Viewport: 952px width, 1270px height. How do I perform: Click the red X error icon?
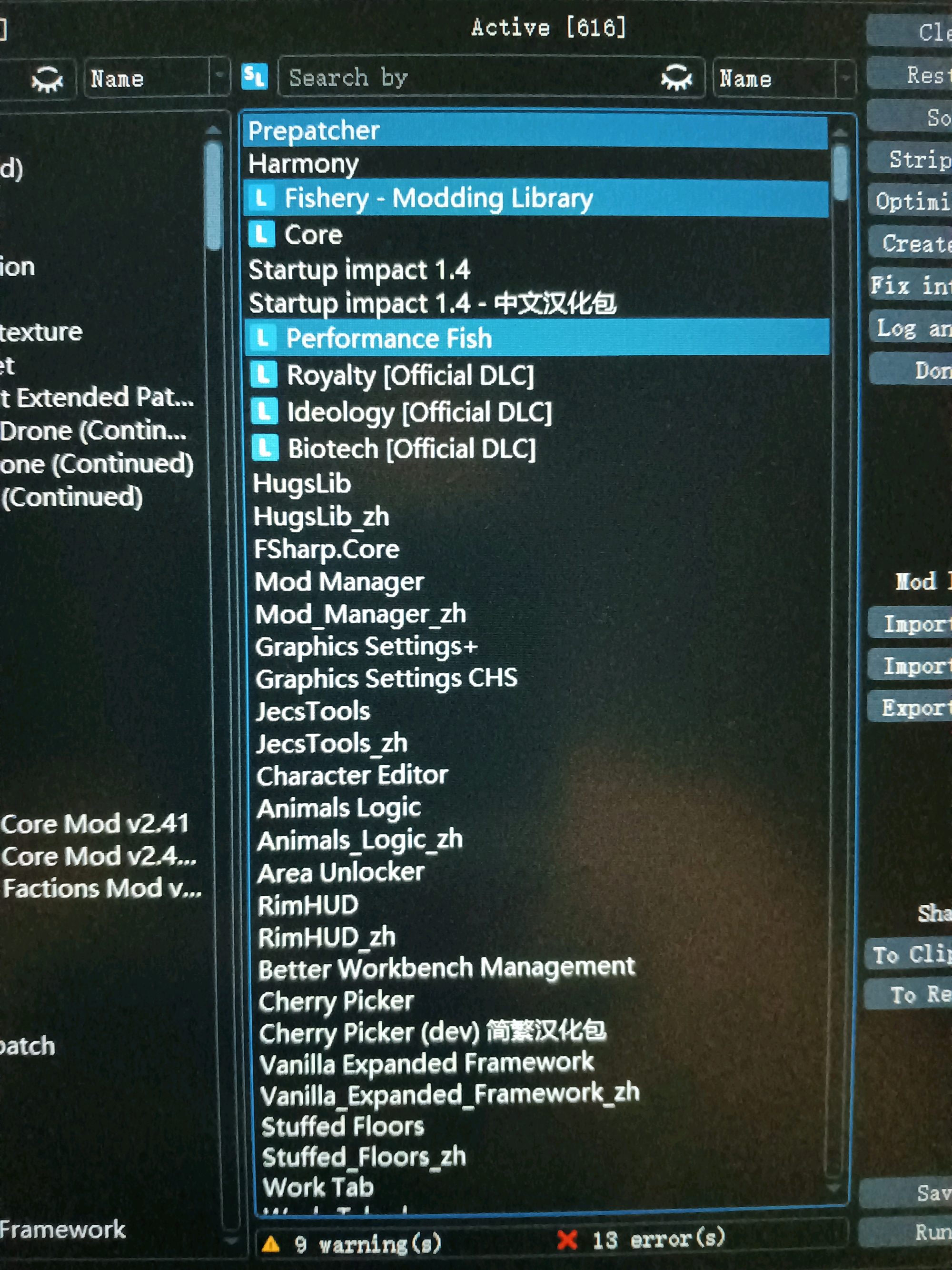click(567, 1240)
